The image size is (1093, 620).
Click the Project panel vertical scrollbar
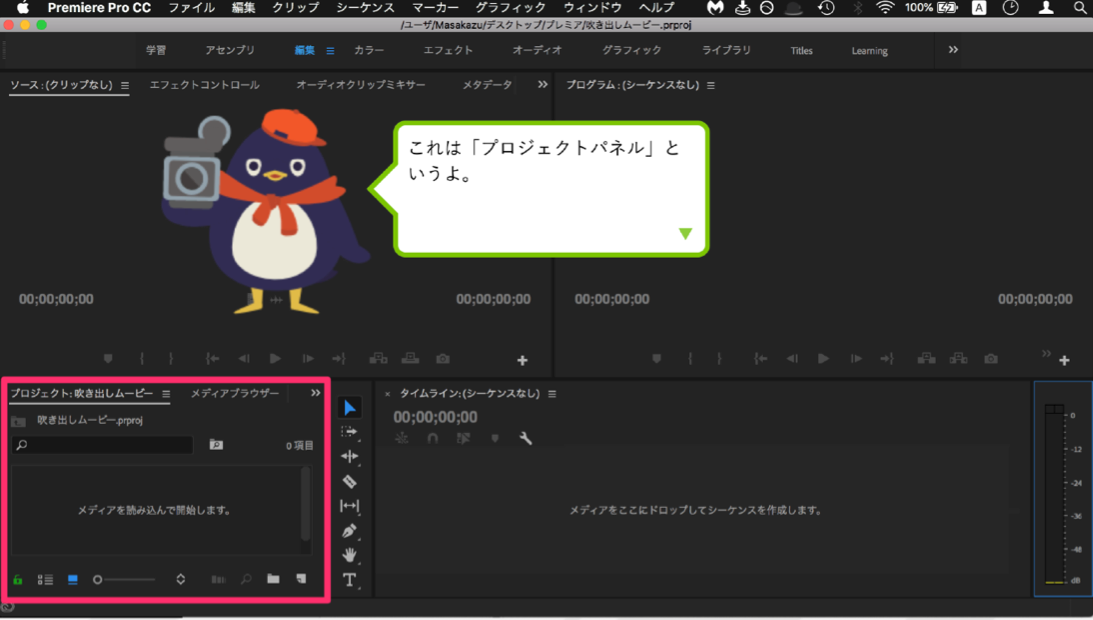pos(305,504)
